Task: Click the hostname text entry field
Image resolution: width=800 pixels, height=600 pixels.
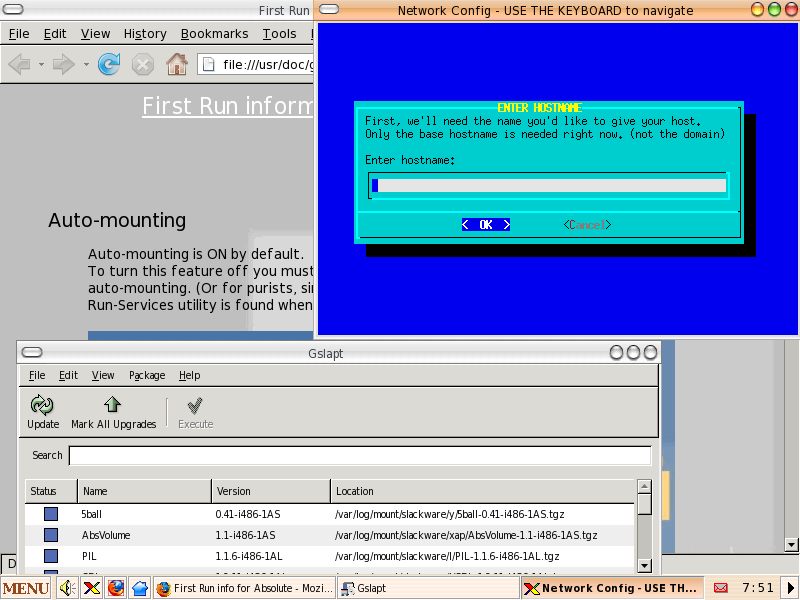Action: [548, 186]
